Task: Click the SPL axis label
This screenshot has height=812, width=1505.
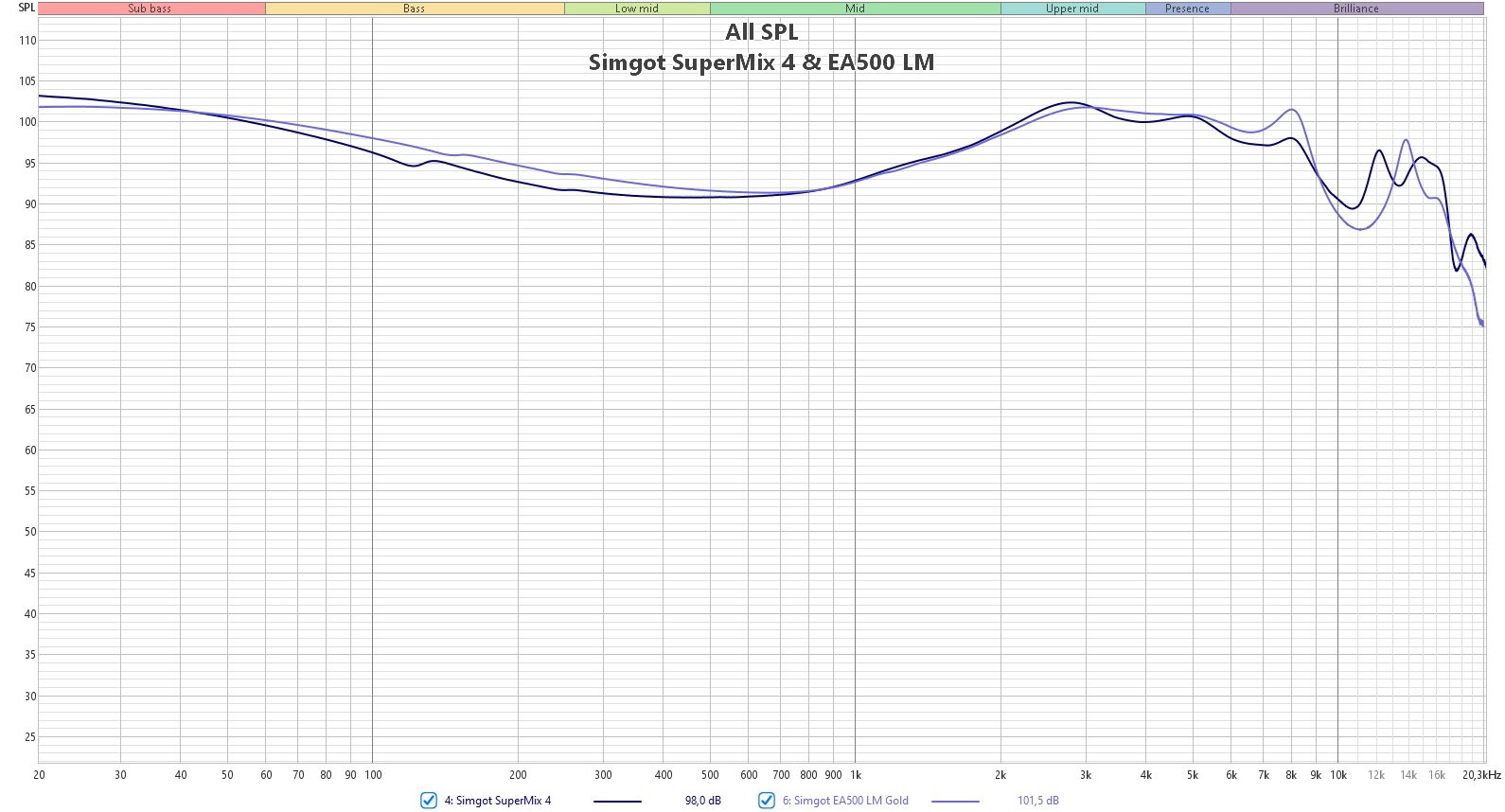Action: [x=27, y=8]
